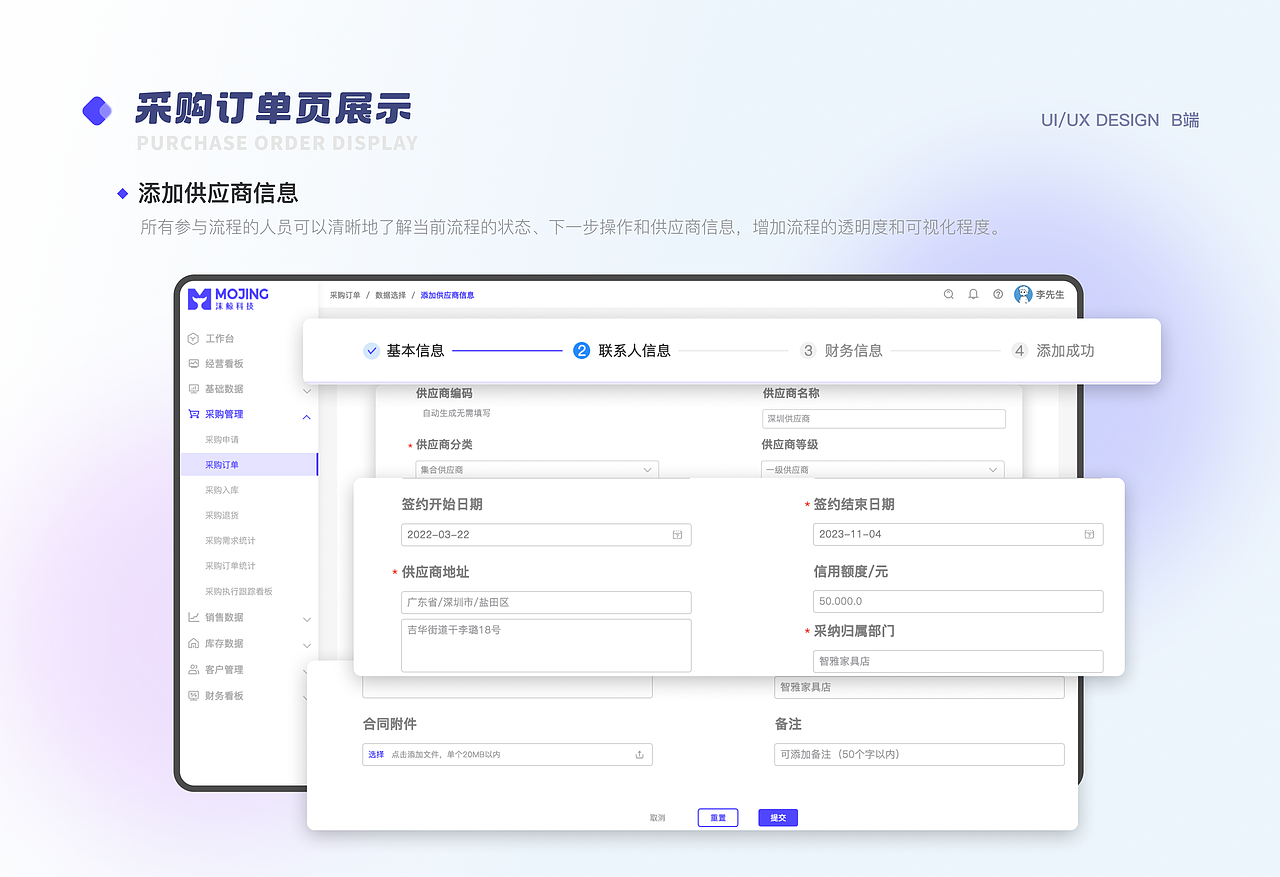
Task: Open 客户管理 in the sidebar
Action: coord(224,670)
